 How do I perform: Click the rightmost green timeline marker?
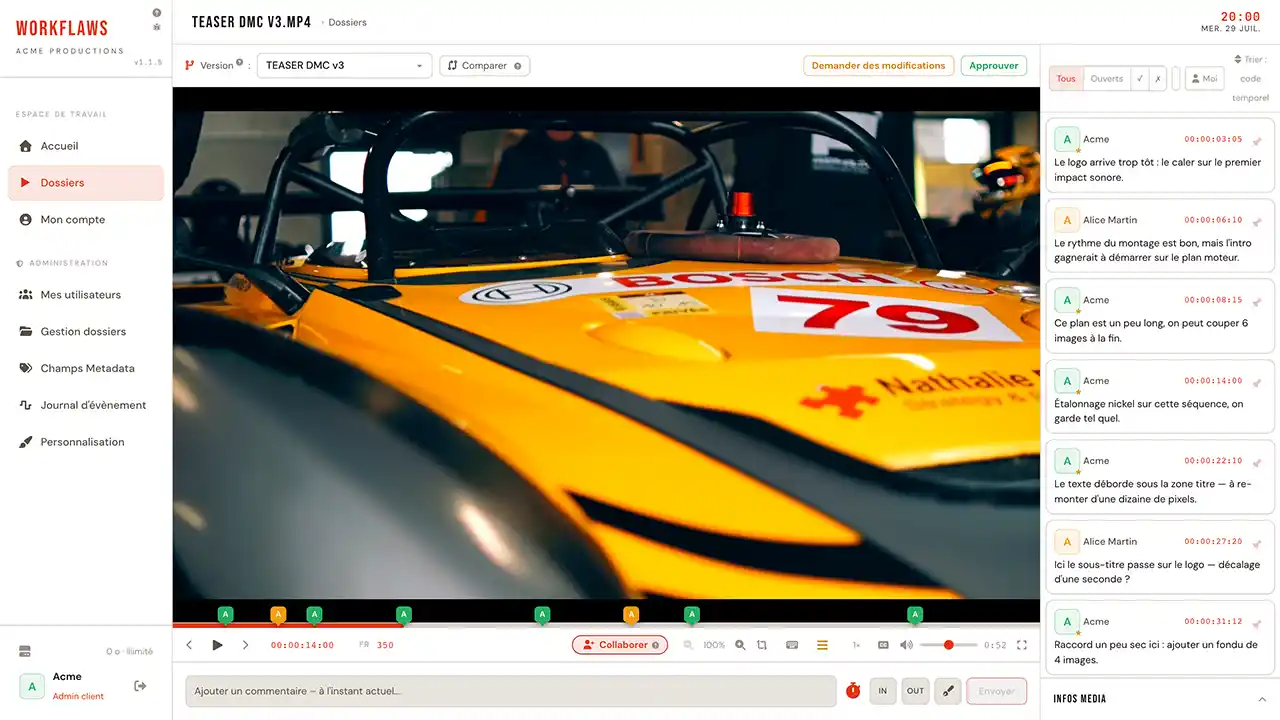[914, 614]
